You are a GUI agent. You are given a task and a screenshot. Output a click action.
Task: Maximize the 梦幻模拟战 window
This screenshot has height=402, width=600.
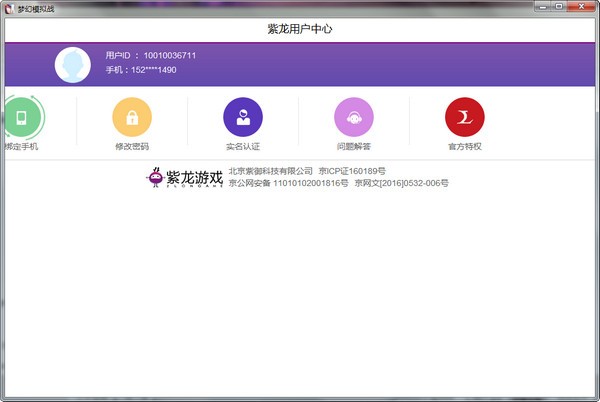coord(559,6)
